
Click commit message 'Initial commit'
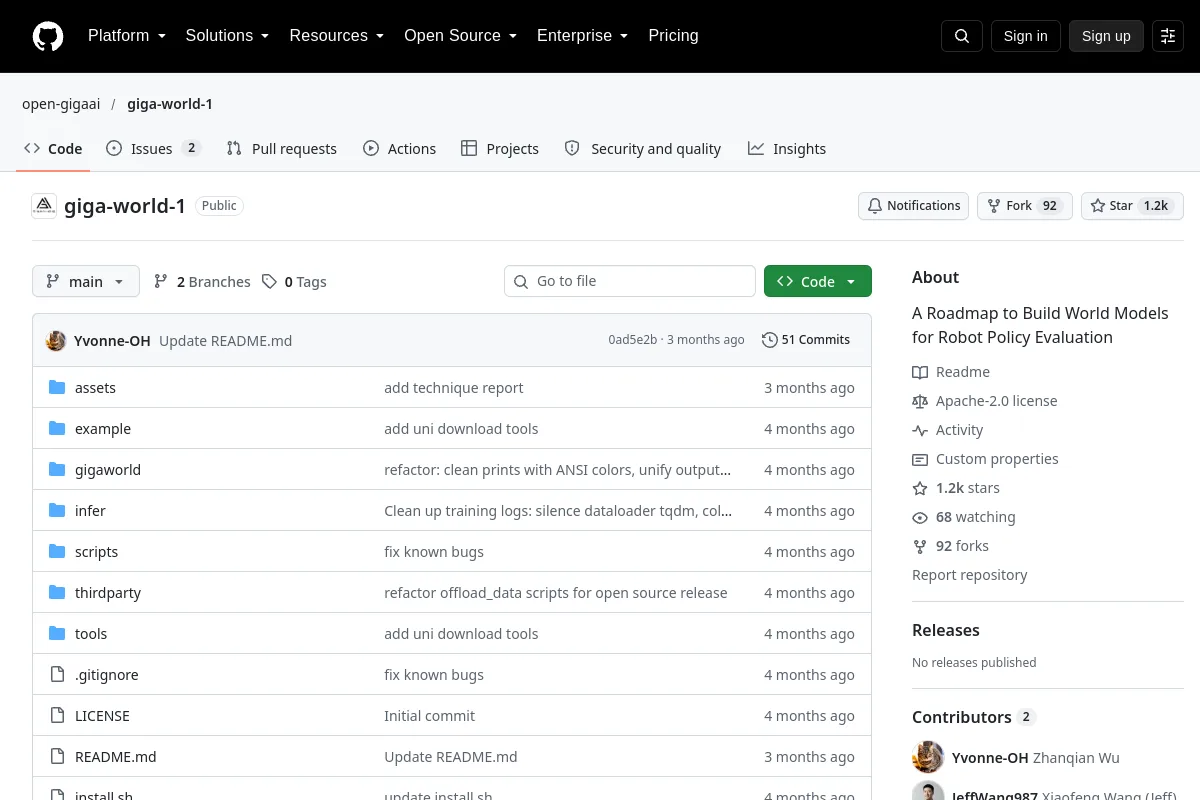pos(429,716)
